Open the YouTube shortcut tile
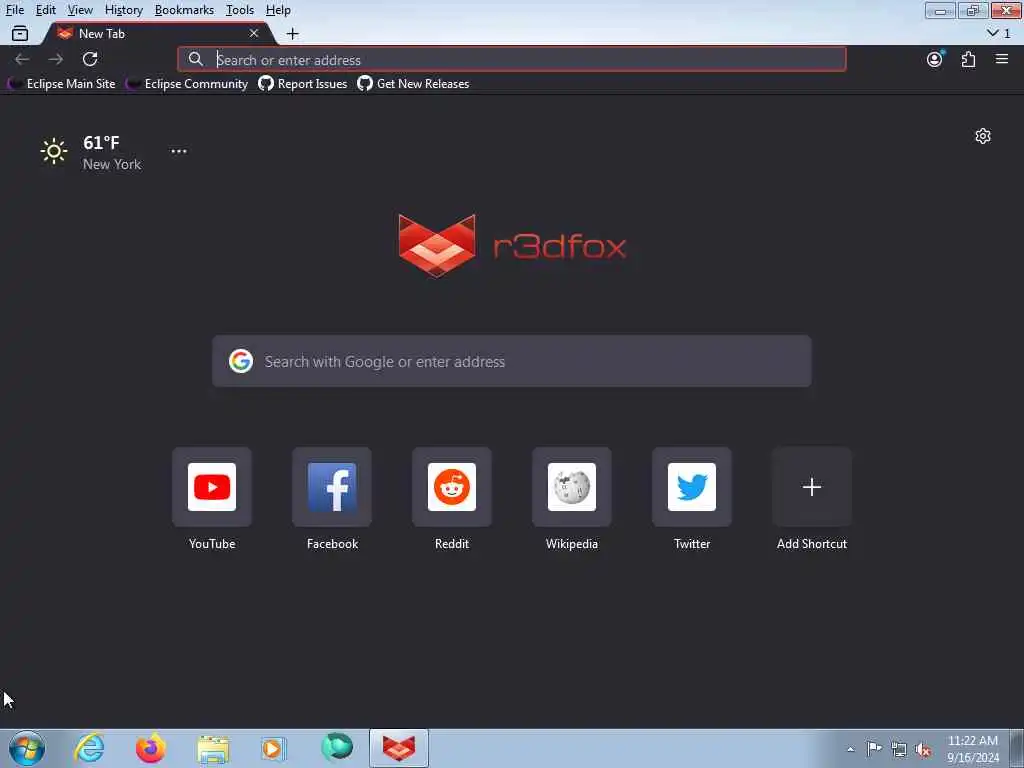The image size is (1024, 768). (x=212, y=487)
